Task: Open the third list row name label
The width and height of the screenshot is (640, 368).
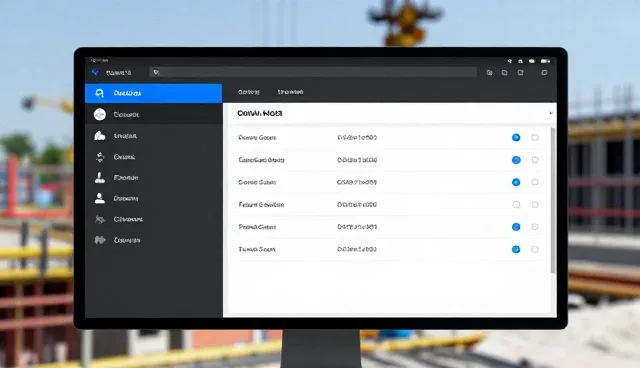Action: 257,182
